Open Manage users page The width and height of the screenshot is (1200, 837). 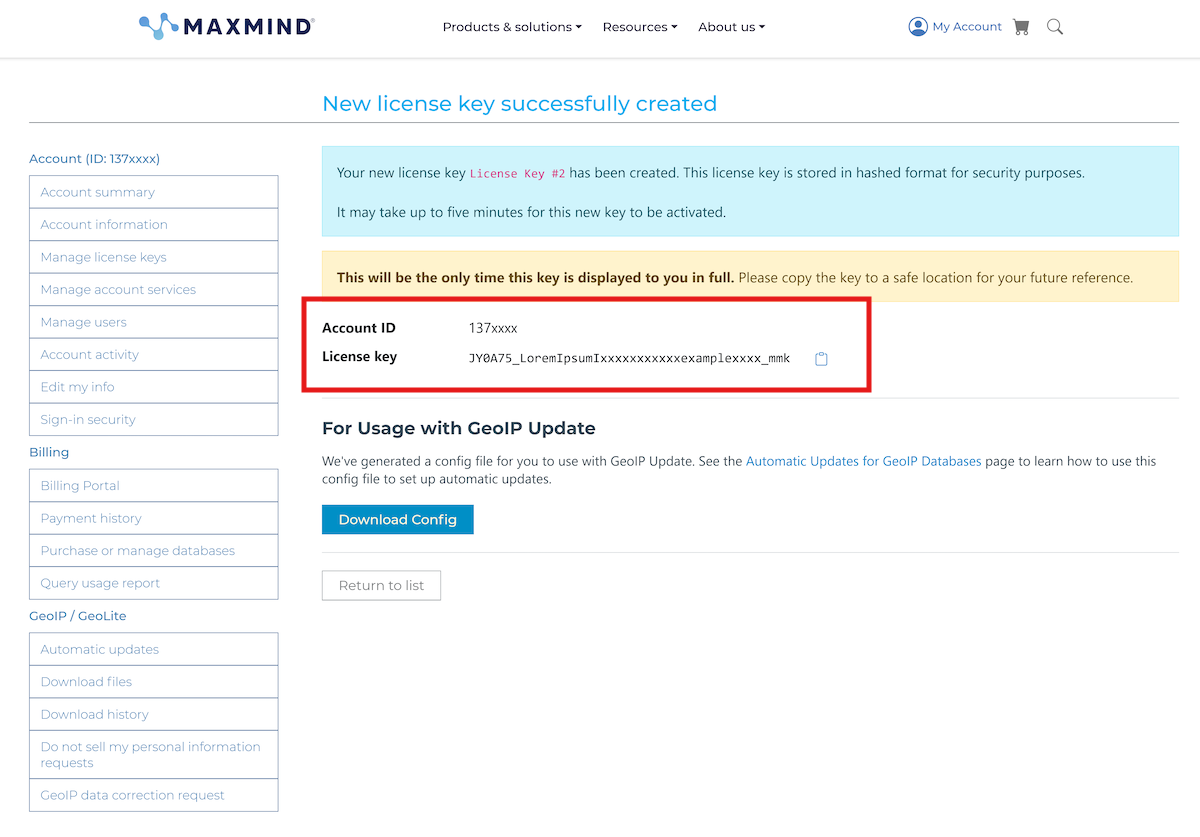(x=154, y=322)
